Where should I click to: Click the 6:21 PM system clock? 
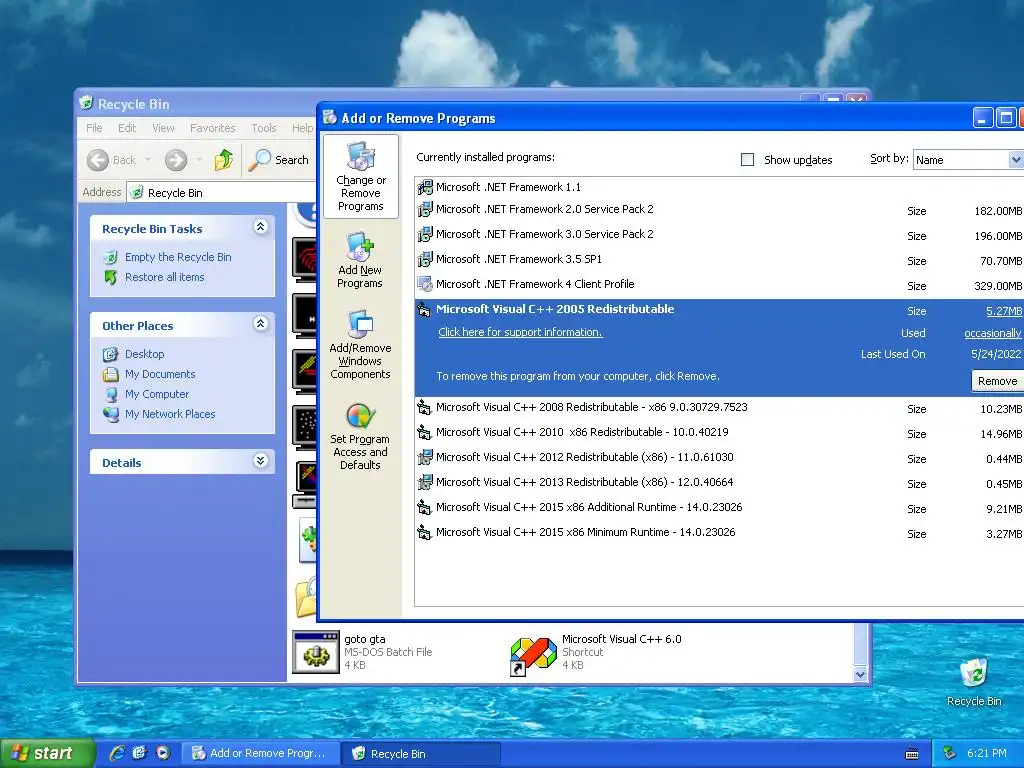coord(987,754)
